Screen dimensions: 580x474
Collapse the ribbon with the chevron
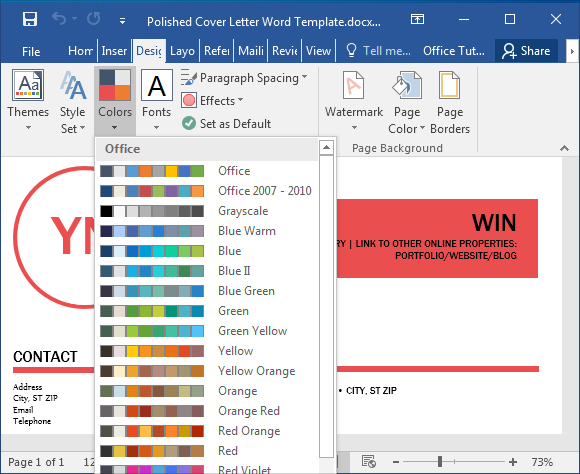tap(564, 148)
